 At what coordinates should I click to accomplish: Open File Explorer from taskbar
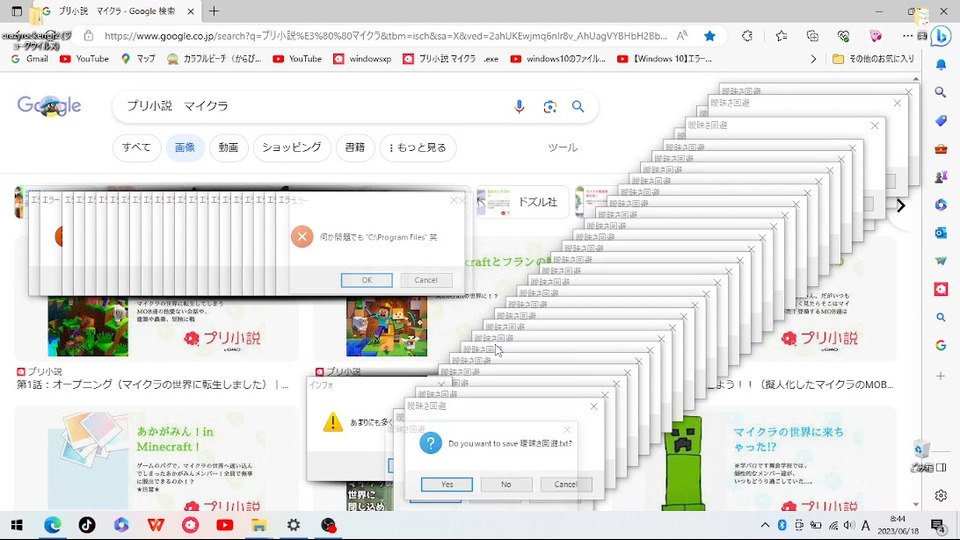coord(259,525)
